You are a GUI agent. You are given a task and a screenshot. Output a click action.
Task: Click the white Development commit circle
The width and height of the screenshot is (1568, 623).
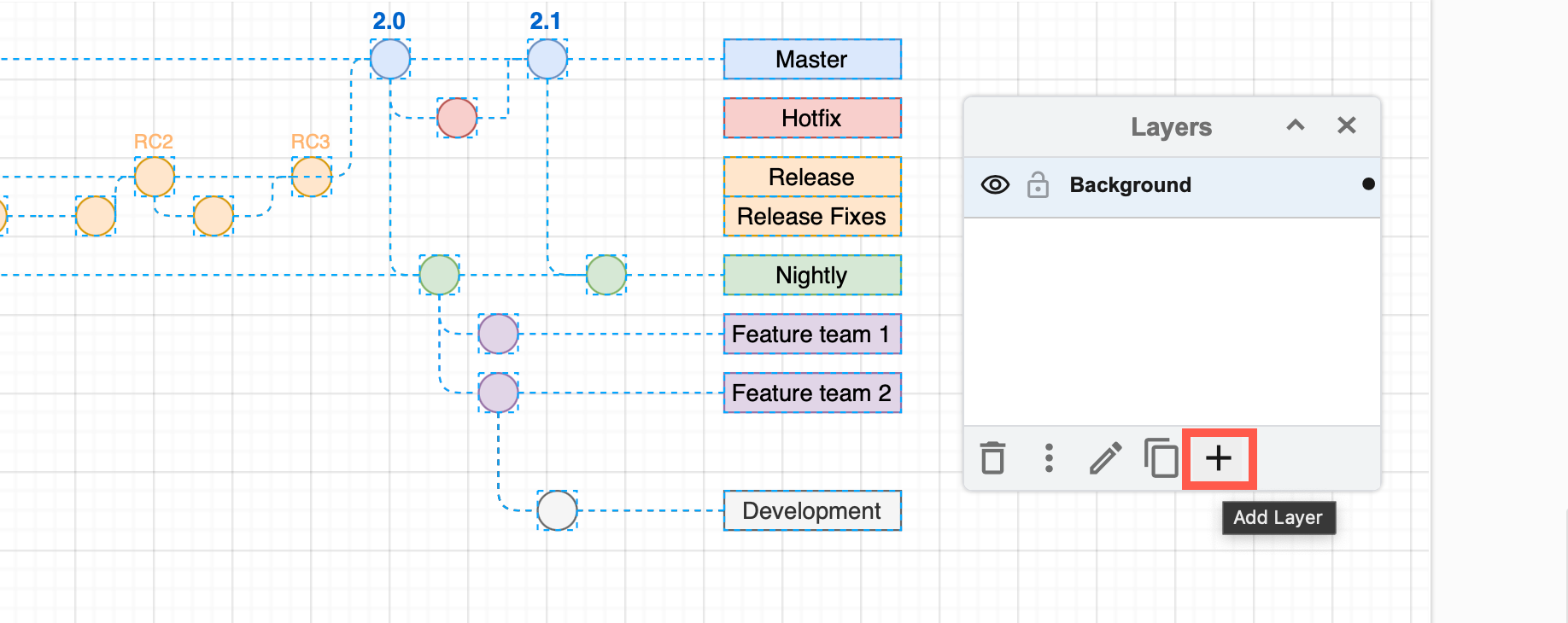tap(557, 511)
